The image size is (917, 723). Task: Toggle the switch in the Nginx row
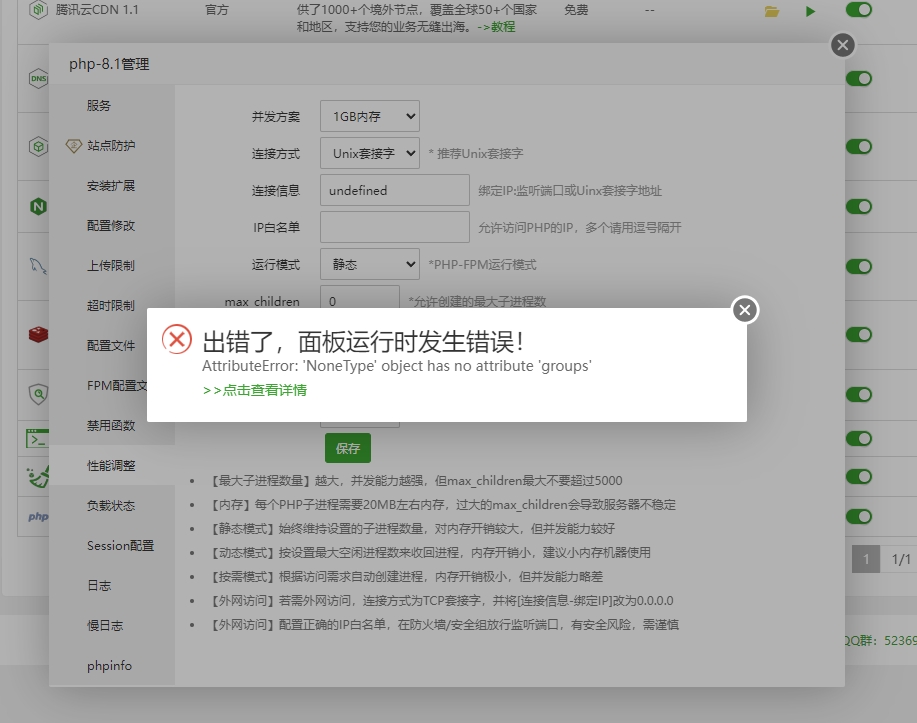(x=859, y=206)
